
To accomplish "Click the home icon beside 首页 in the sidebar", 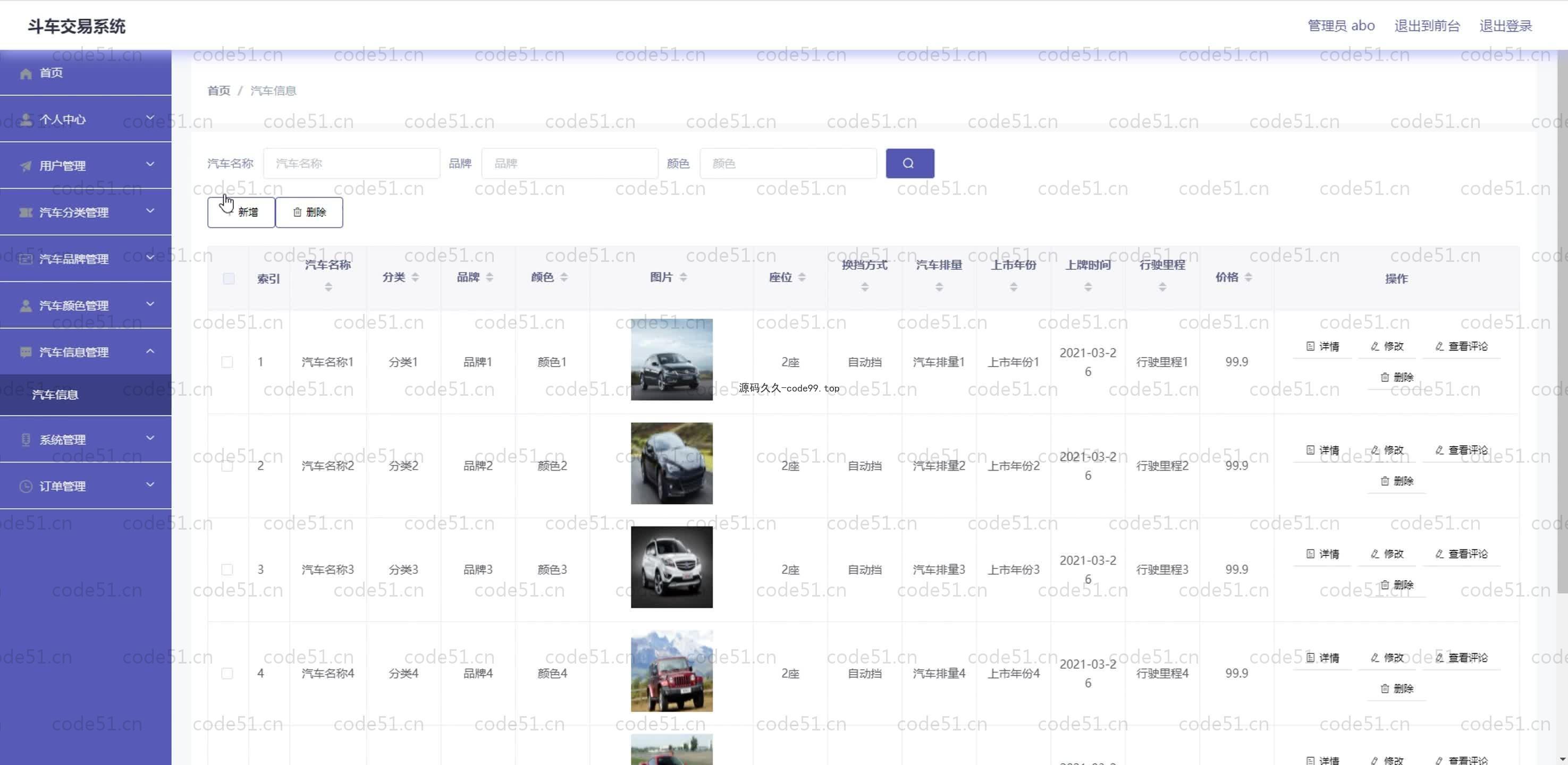I will (26, 74).
